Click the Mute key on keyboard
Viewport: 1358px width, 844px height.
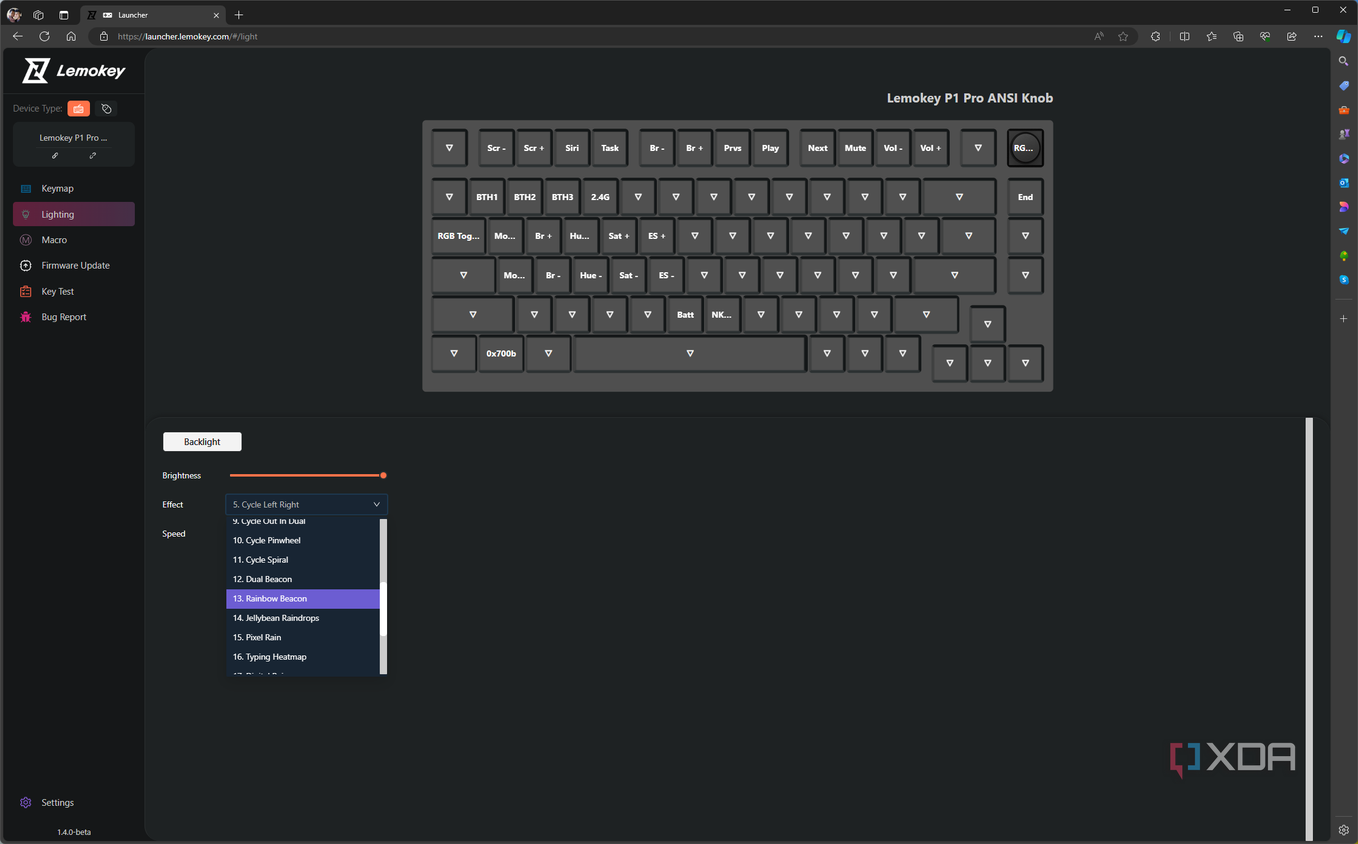pyautogui.click(x=855, y=148)
